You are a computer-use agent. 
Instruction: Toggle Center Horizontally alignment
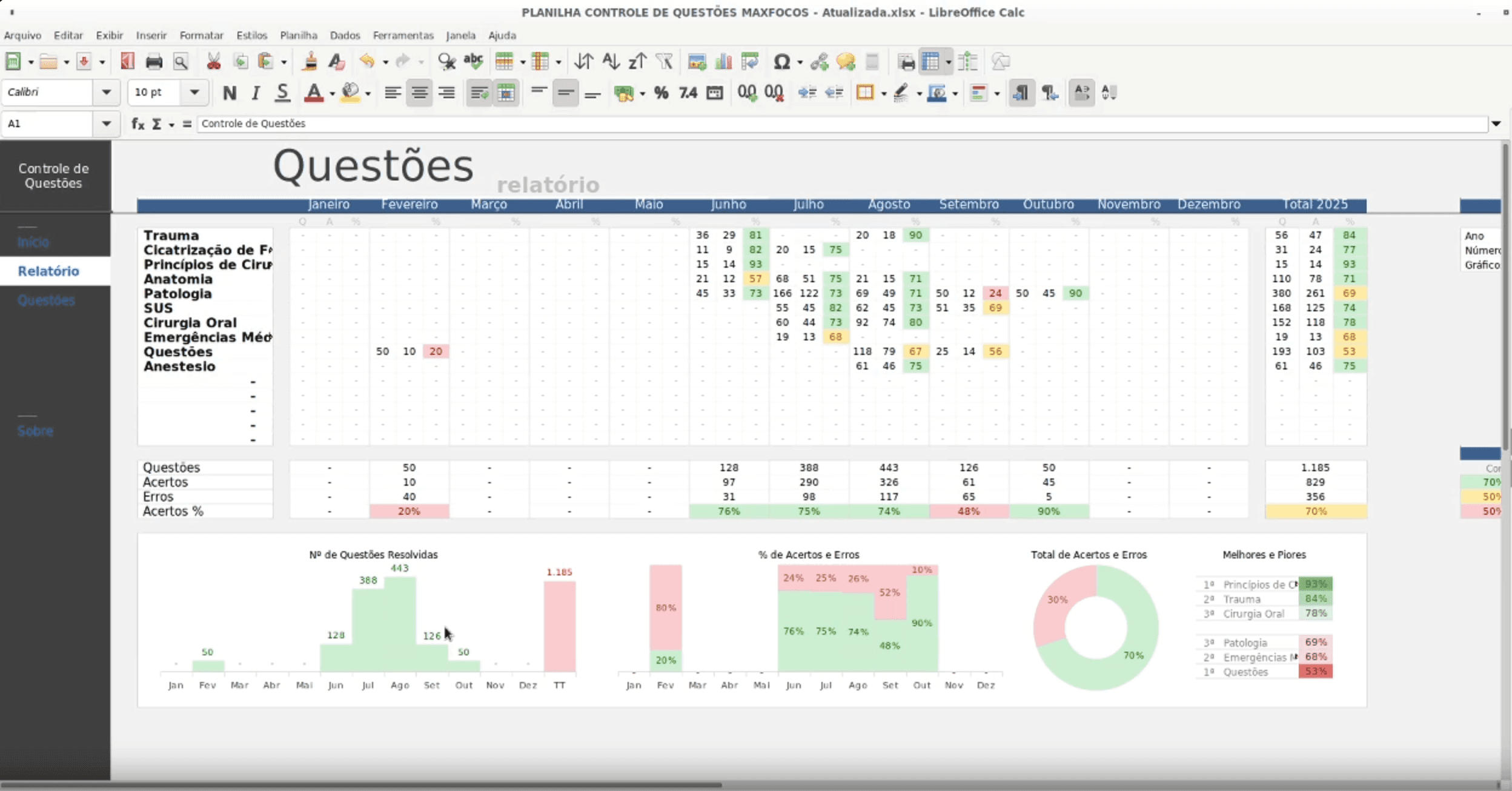(x=419, y=93)
